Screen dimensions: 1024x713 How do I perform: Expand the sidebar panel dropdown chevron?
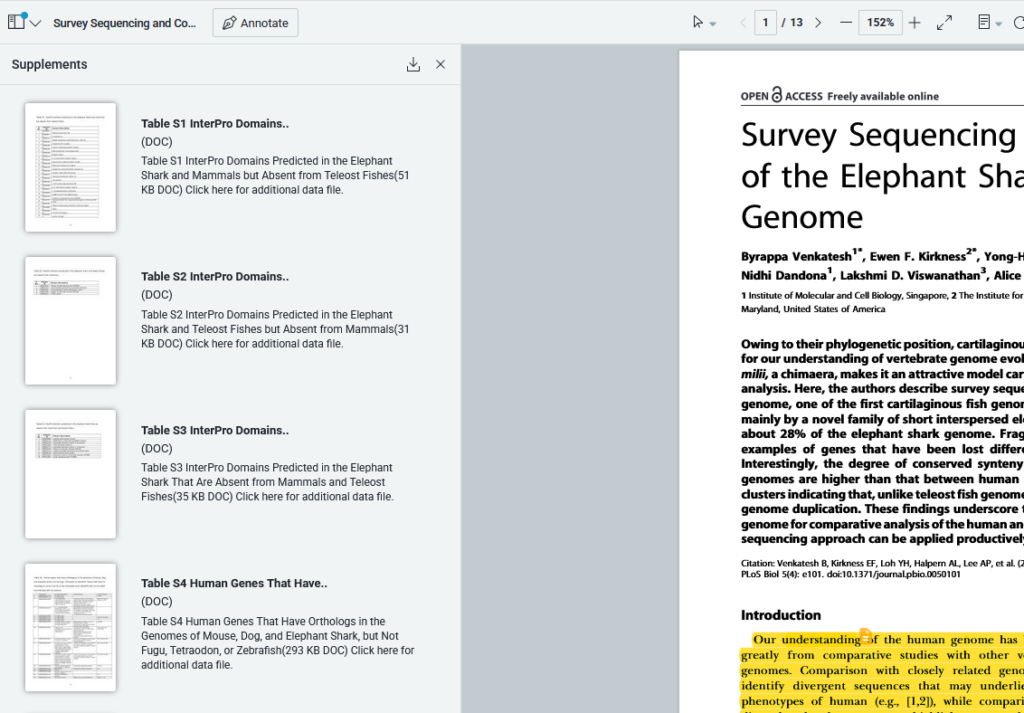pyautogui.click(x=36, y=23)
